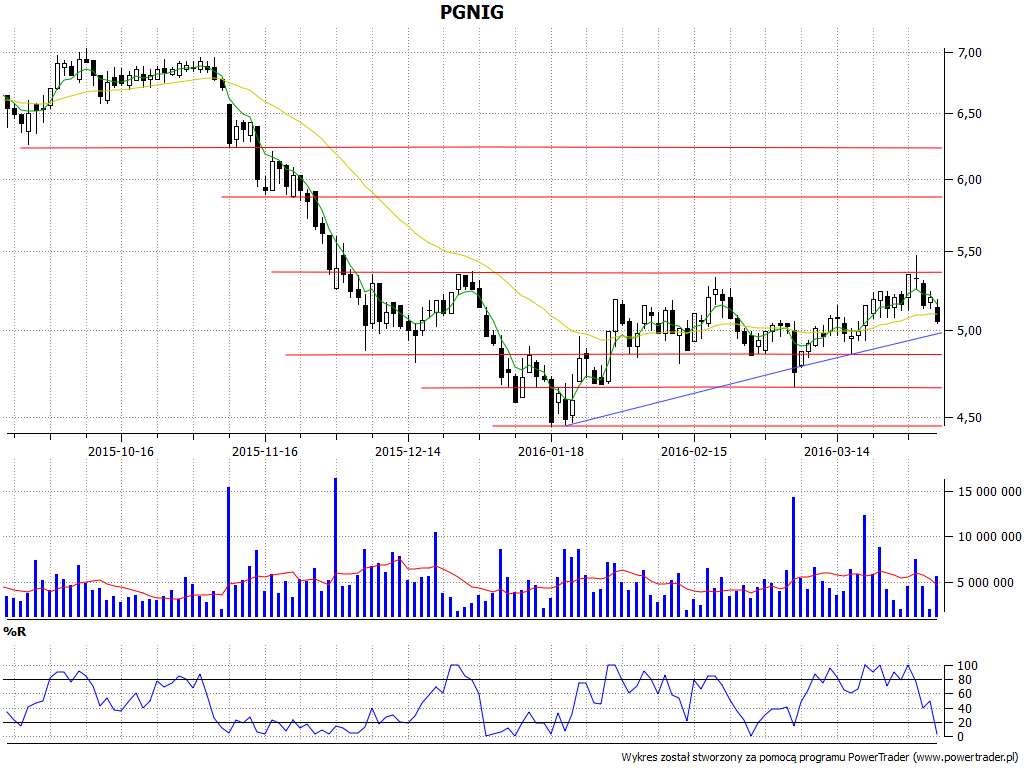Select the 2015-12-14 date label
This screenshot has width=1024, height=768.
[408, 451]
